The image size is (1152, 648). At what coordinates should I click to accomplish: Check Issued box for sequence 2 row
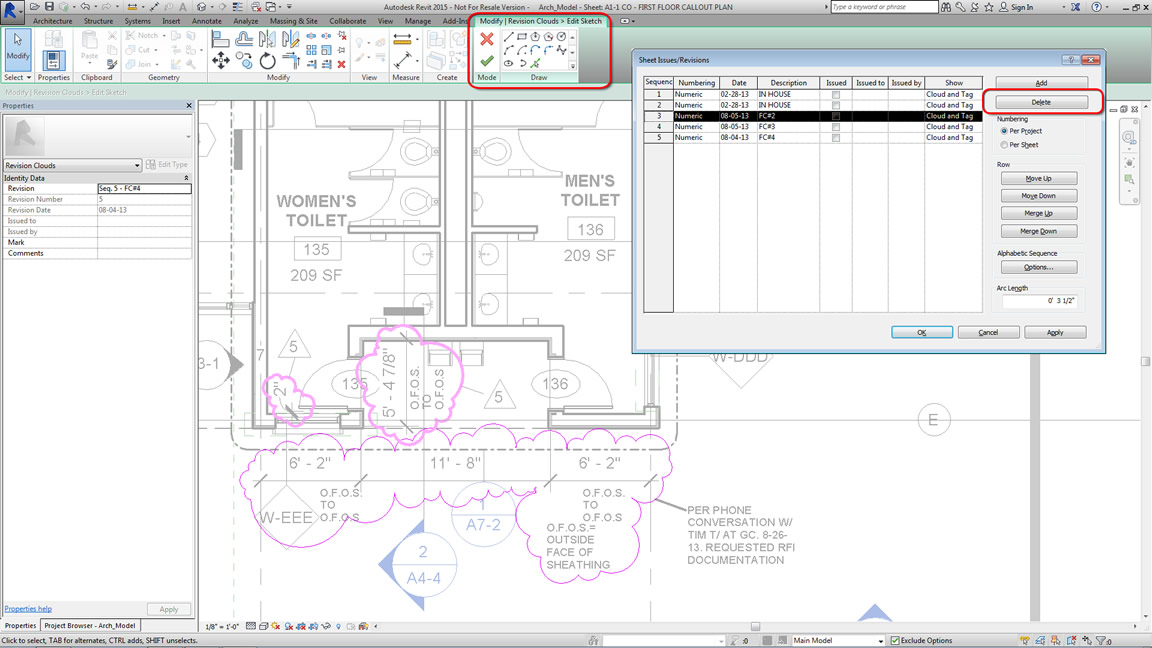point(835,106)
